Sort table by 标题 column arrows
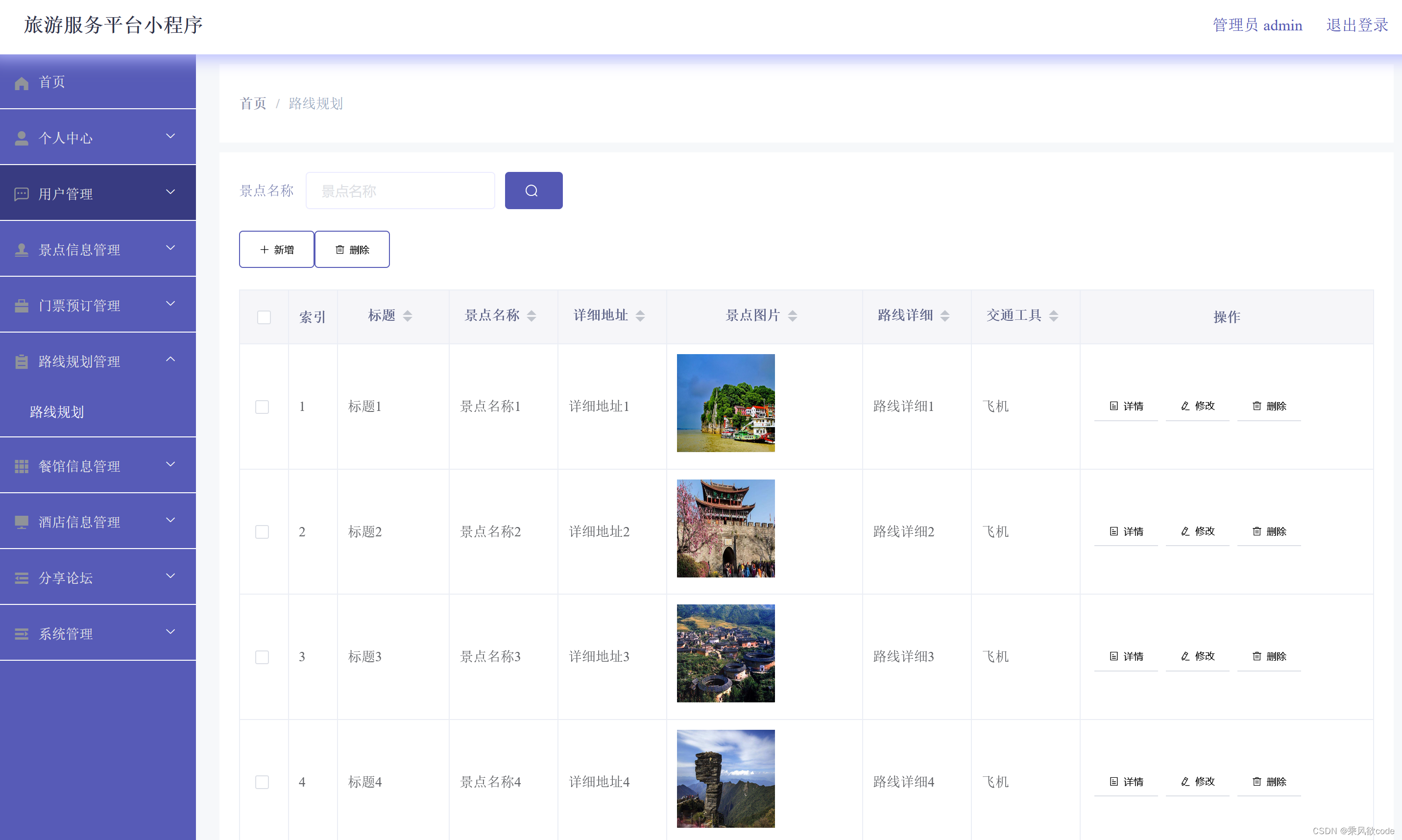 (408, 316)
